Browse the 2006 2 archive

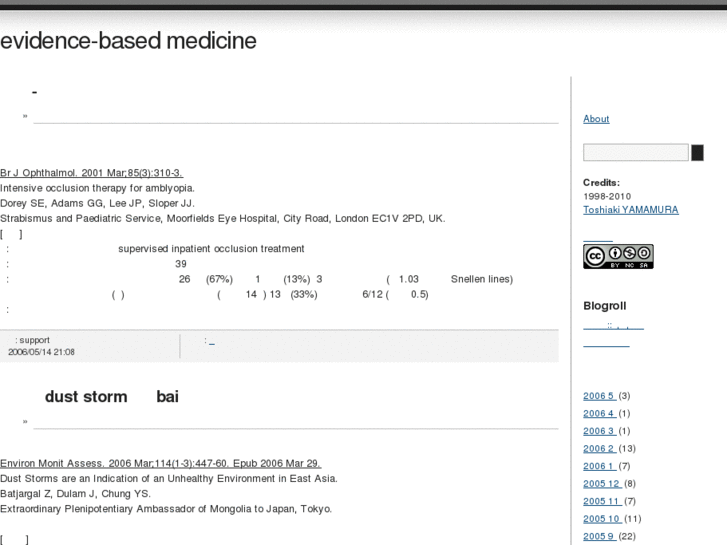600,449
